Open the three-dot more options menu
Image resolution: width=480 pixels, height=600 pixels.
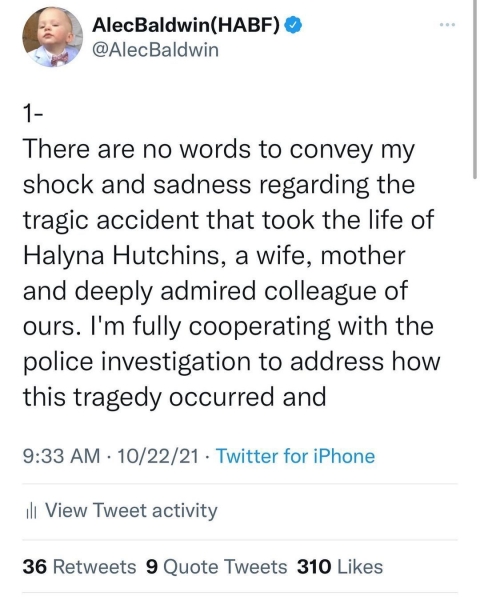click(447, 25)
